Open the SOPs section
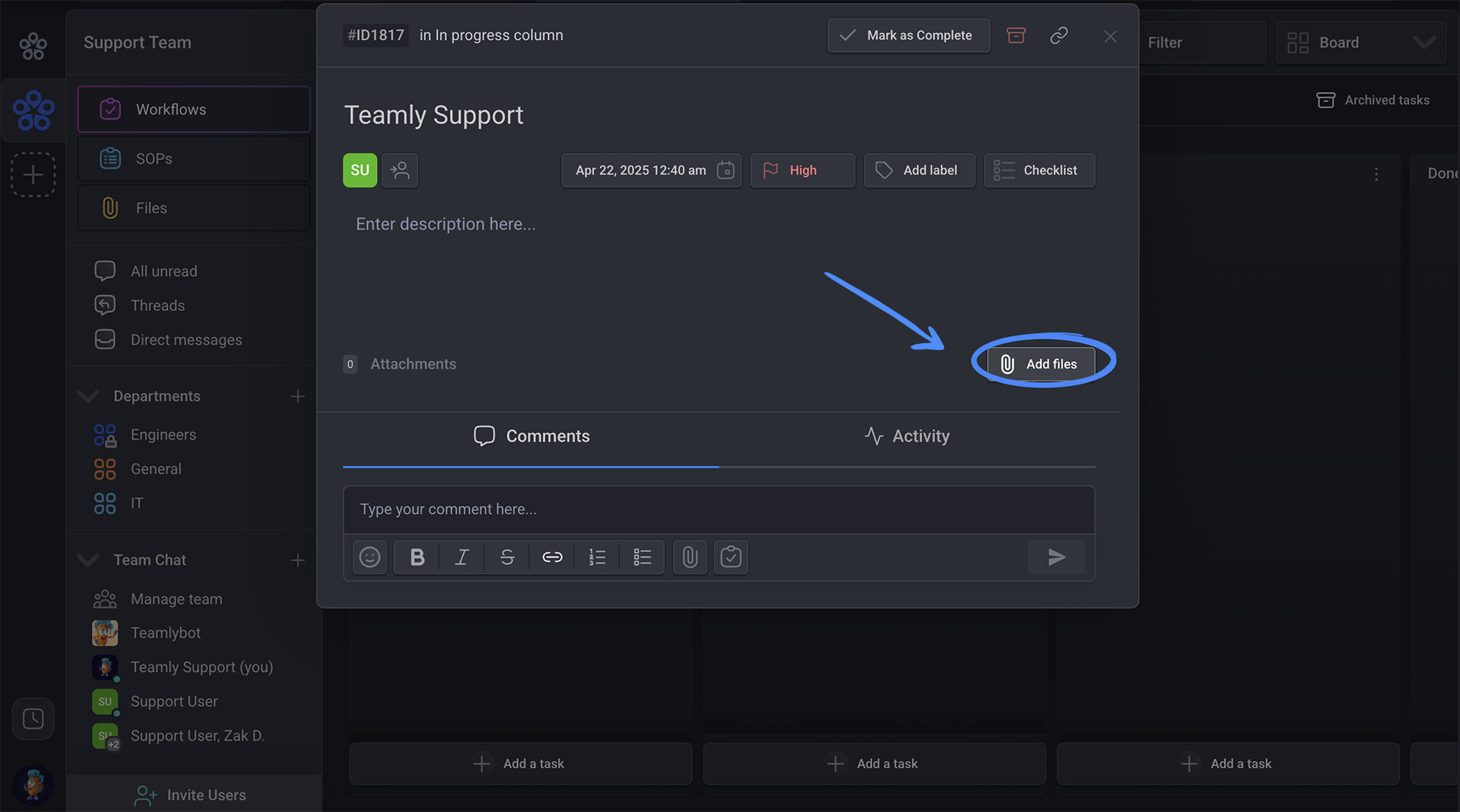The width and height of the screenshot is (1460, 812). click(194, 159)
